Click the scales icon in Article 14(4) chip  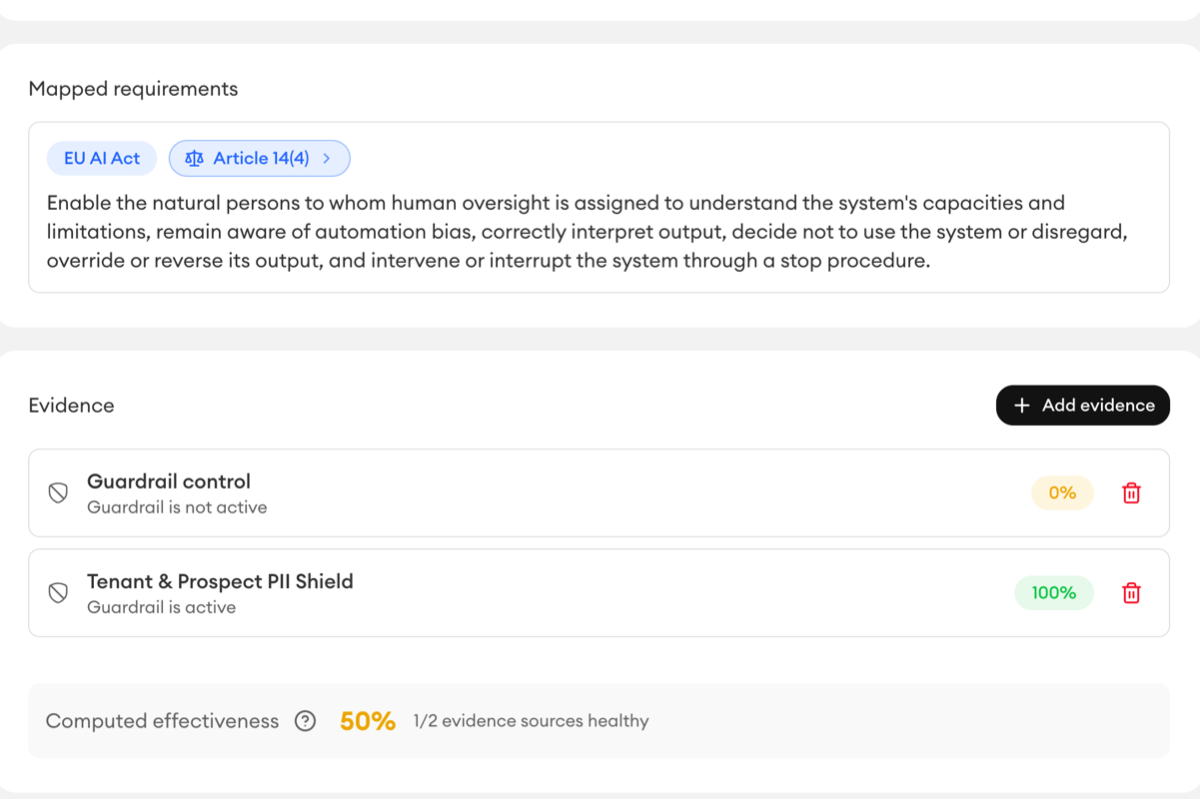pyautogui.click(x=194, y=158)
